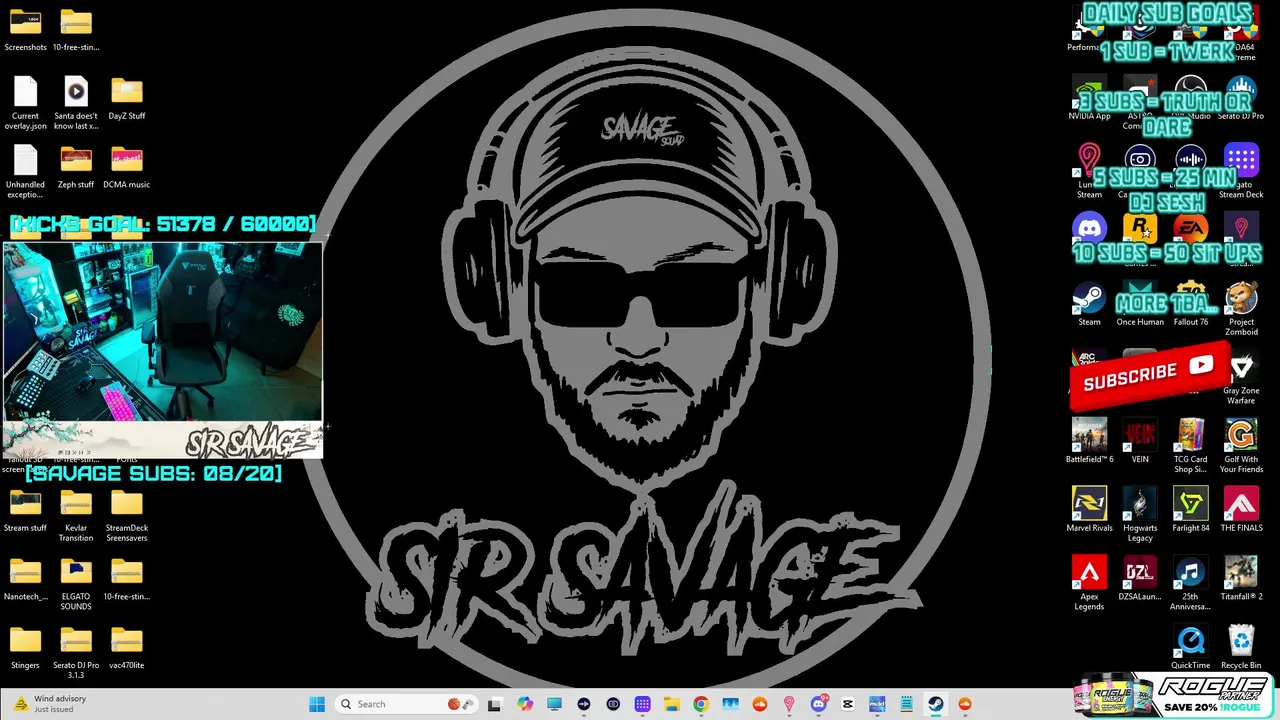Open Task View from the taskbar

494,704
